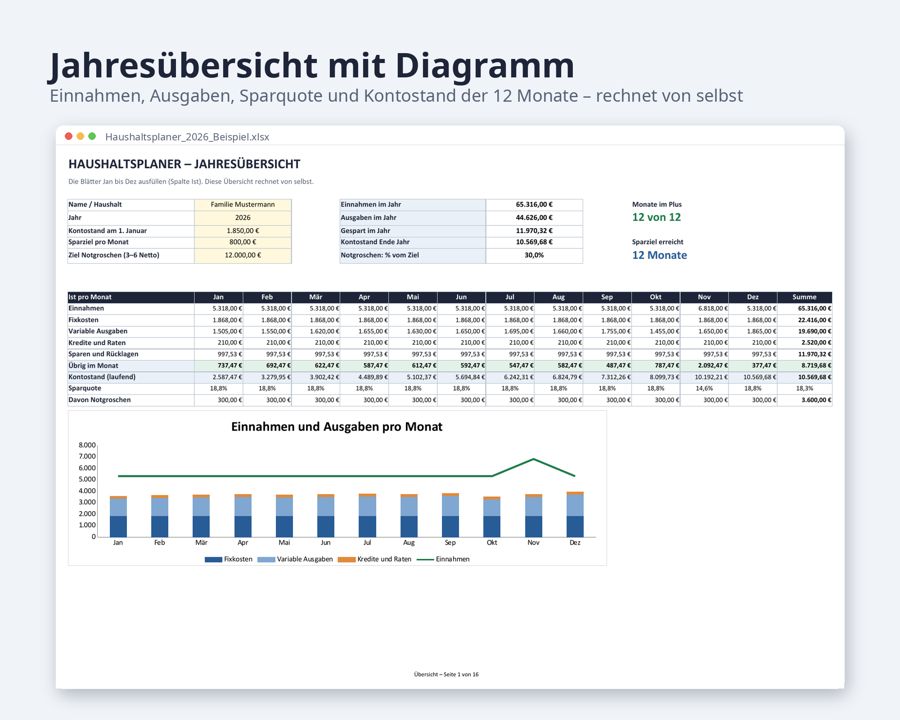Click the 'Gespart im Jahr' label
Screen dimensions: 900x720
click(366, 230)
